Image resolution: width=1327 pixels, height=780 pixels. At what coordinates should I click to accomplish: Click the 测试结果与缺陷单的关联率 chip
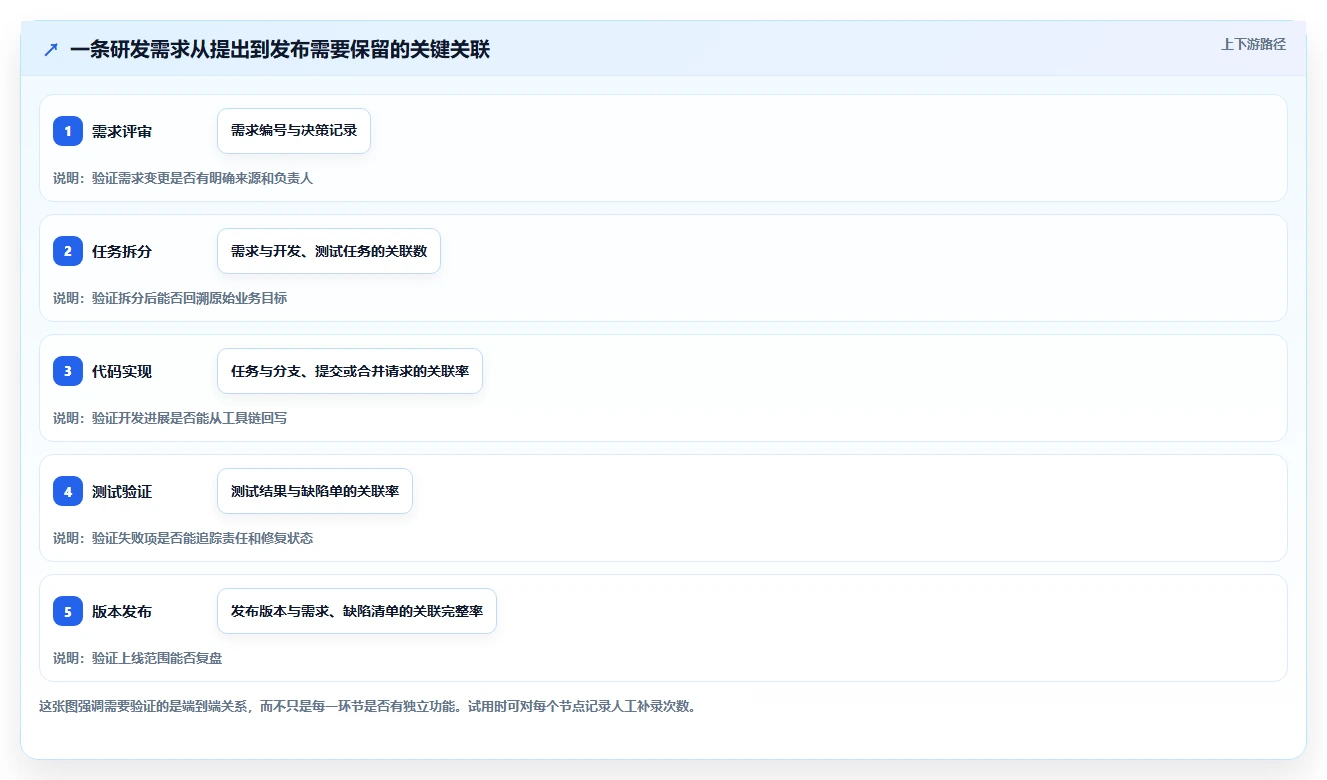315,491
